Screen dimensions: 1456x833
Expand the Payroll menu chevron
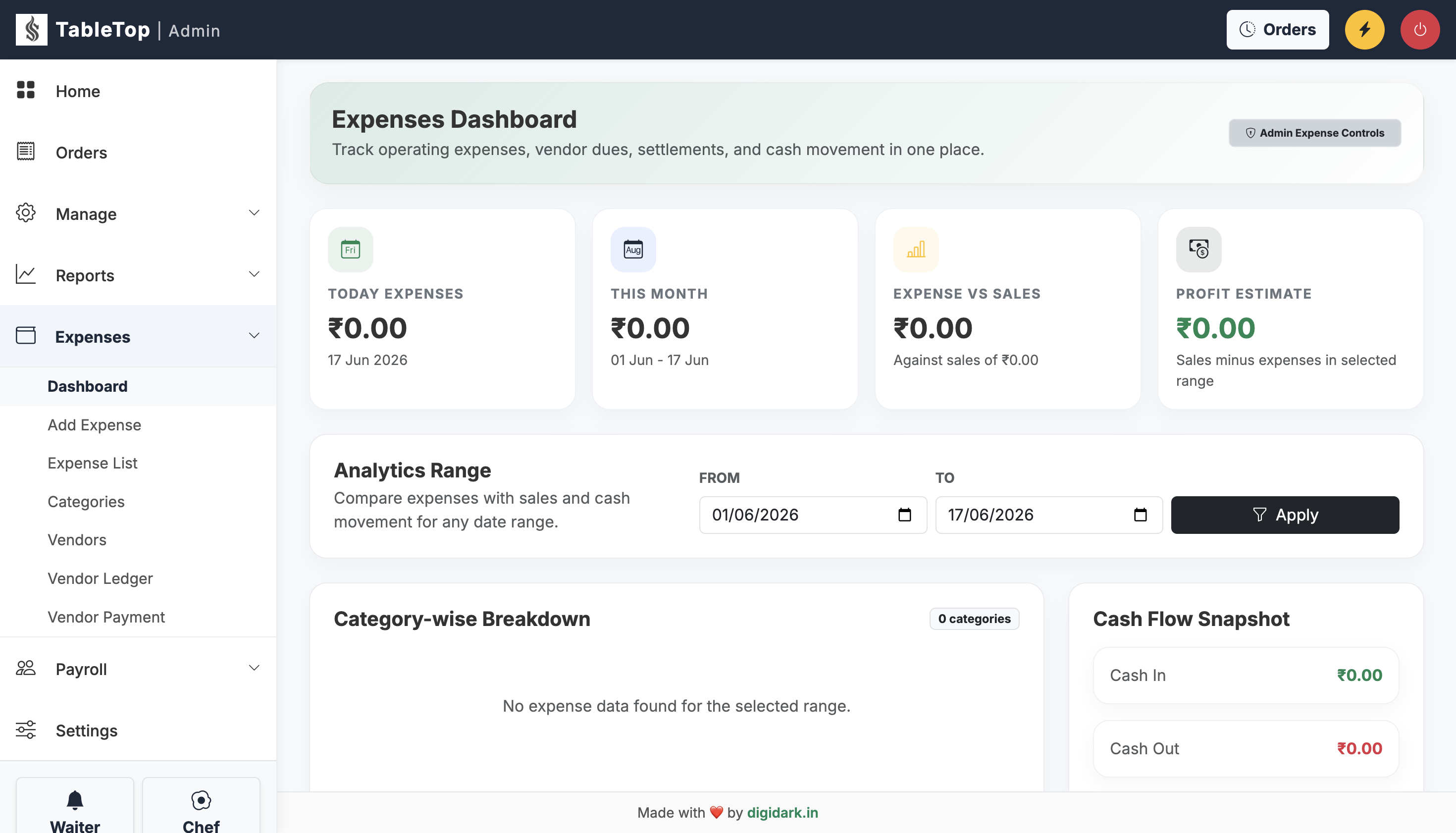pyautogui.click(x=254, y=668)
